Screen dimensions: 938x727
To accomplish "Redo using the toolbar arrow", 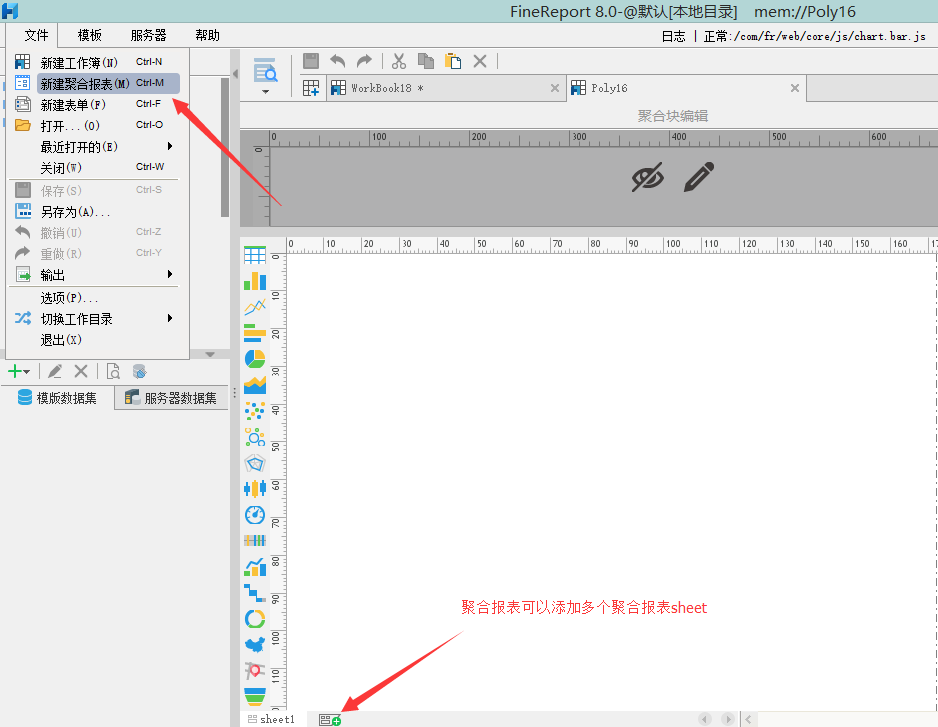I will pyautogui.click(x=364, y=61).
